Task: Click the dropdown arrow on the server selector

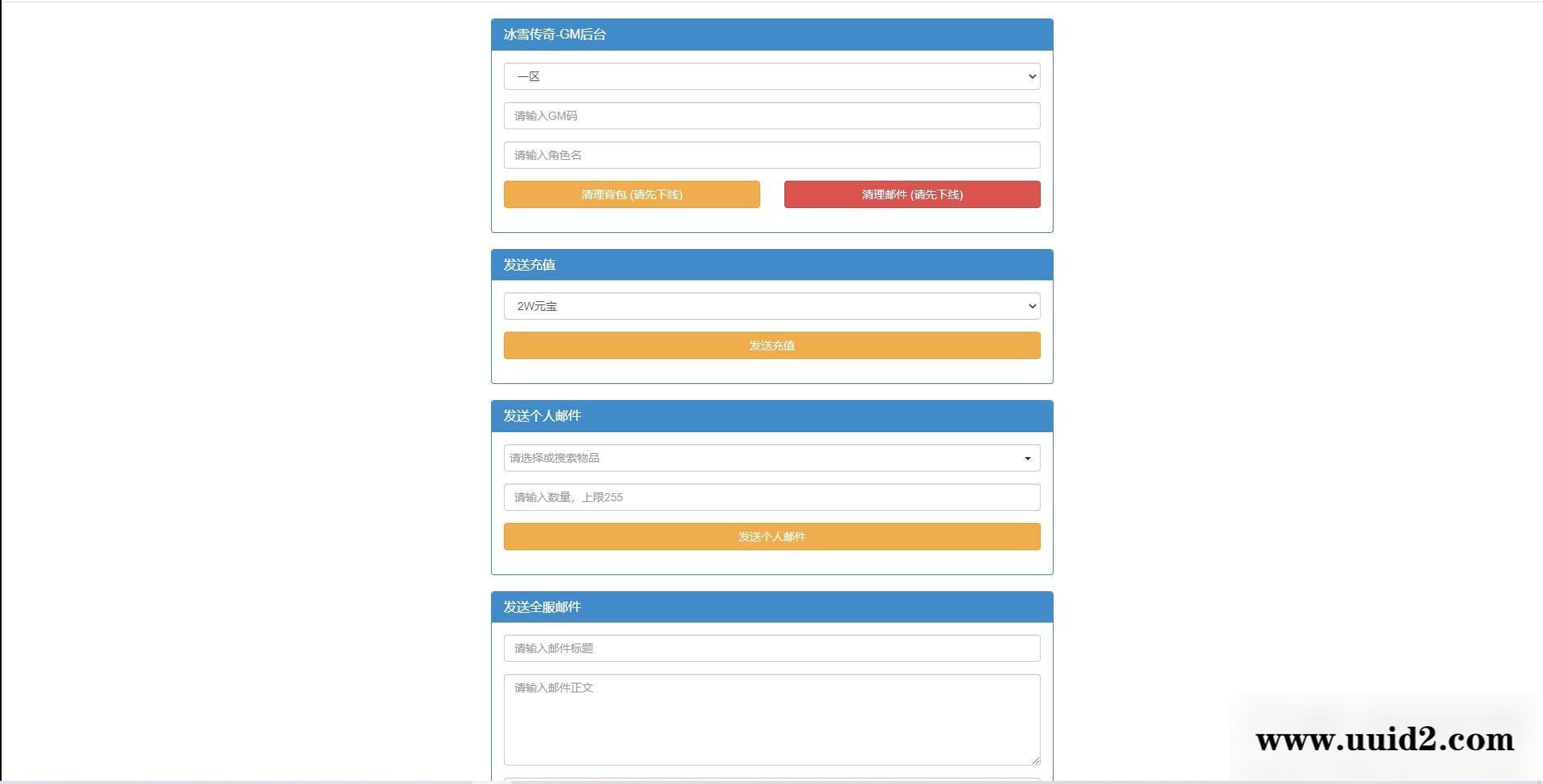Action: point(1031,76)
